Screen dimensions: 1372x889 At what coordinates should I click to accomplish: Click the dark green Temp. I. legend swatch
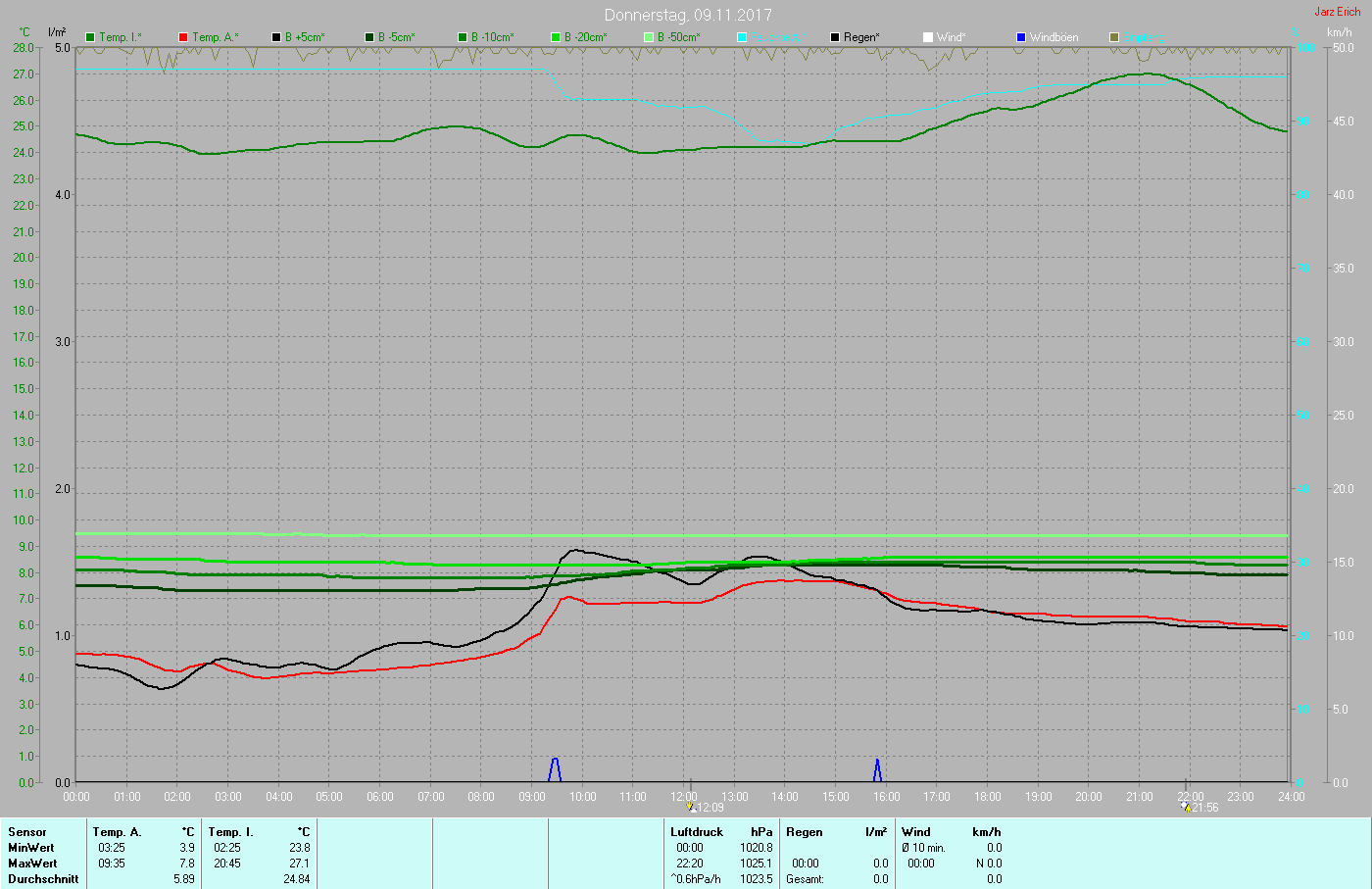[x=90, y=37]
